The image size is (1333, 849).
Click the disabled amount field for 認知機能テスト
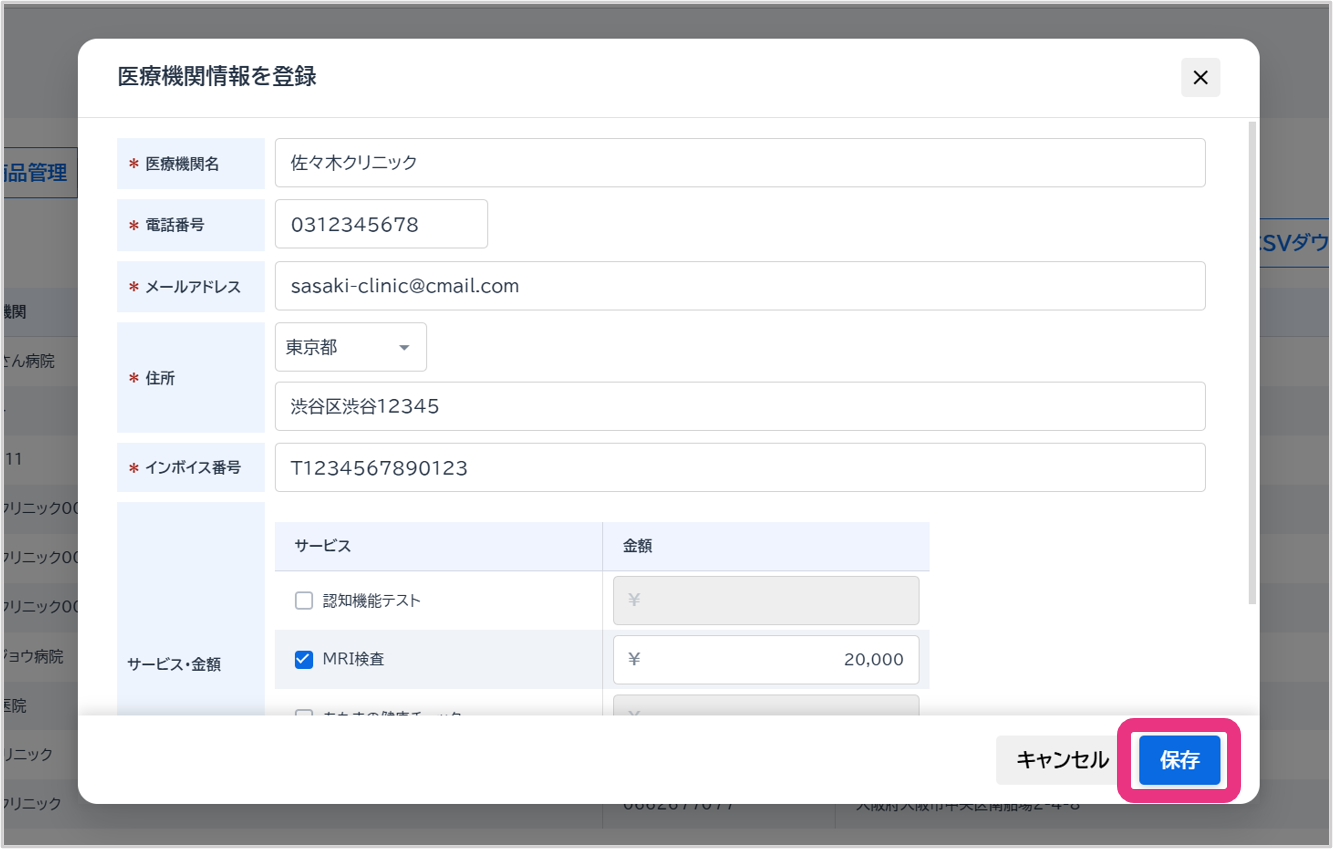pyautogui.click(x=765, y=601)
